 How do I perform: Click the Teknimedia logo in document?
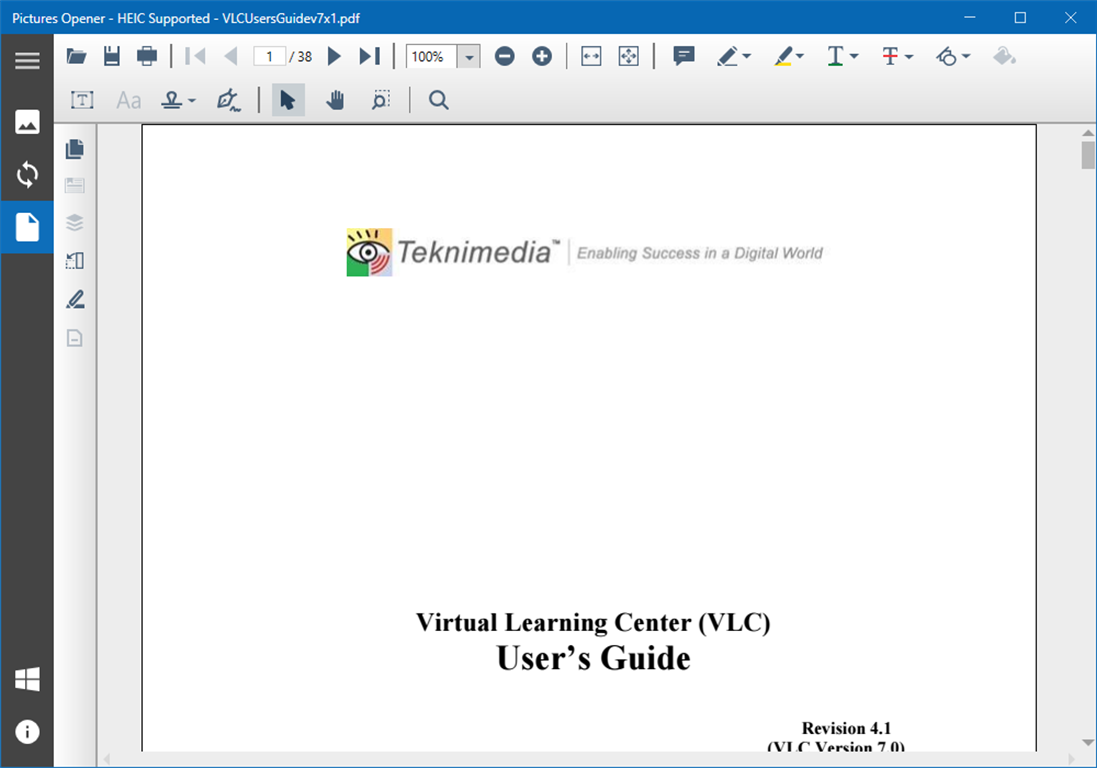[584, 252]
